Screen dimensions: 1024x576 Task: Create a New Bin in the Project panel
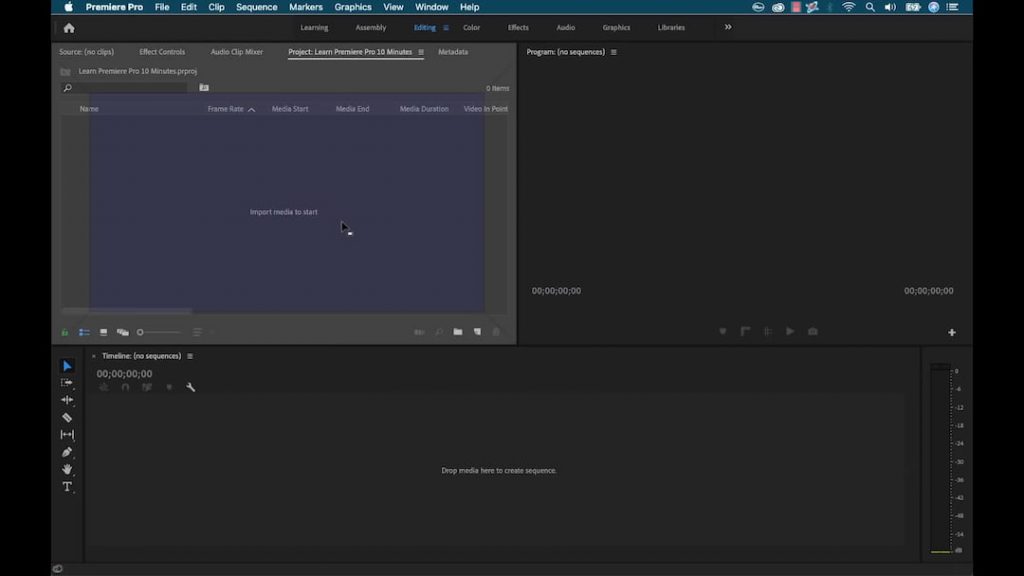[x=457, y=332]
